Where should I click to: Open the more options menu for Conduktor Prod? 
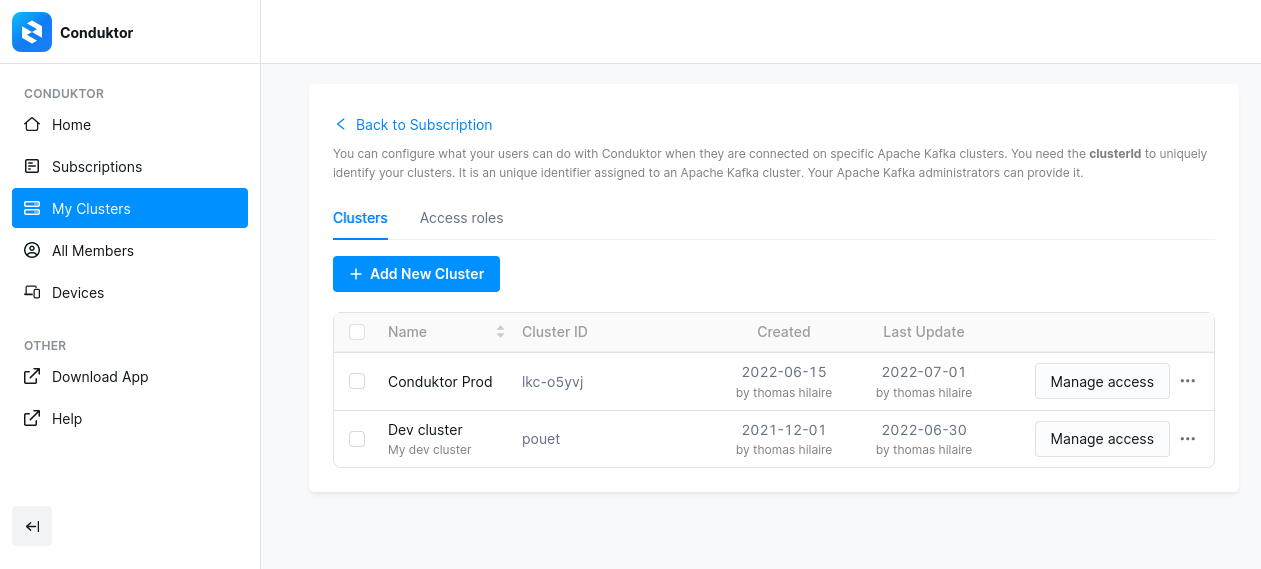point(1188,381)
